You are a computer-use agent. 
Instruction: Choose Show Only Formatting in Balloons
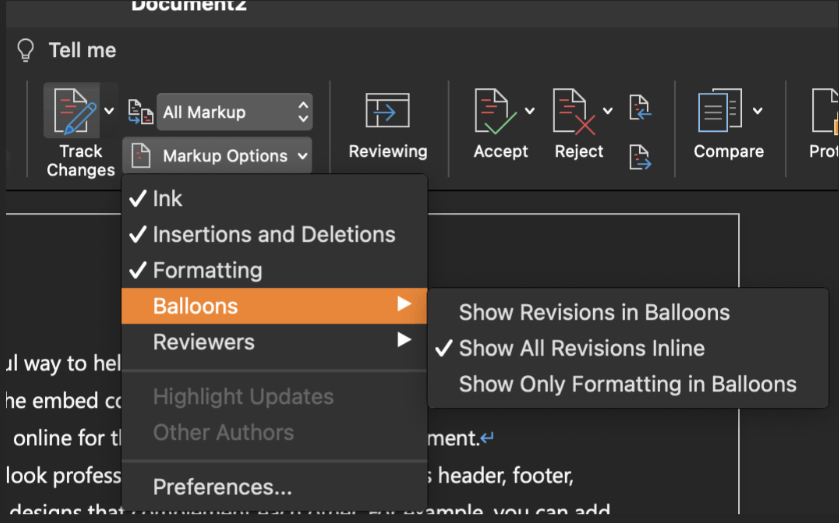coord(628,384)
